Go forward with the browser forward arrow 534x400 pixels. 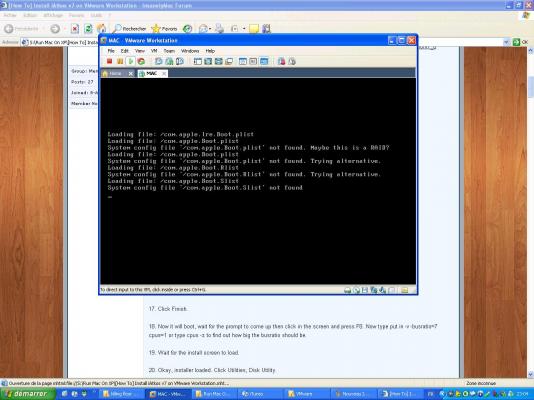click(55, 29)
